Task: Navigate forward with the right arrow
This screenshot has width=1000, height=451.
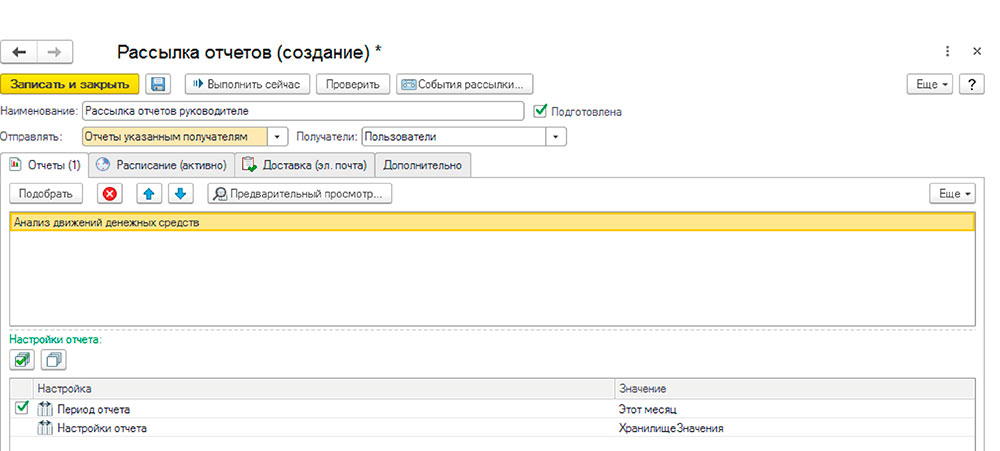Action: [x=53, y=51]
